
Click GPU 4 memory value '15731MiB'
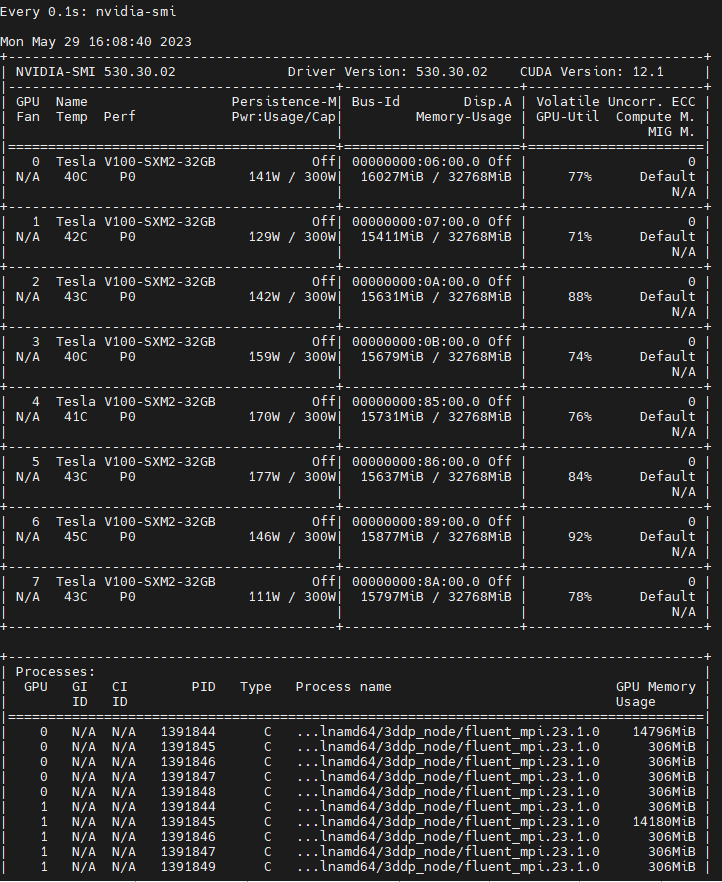[392, 417]
